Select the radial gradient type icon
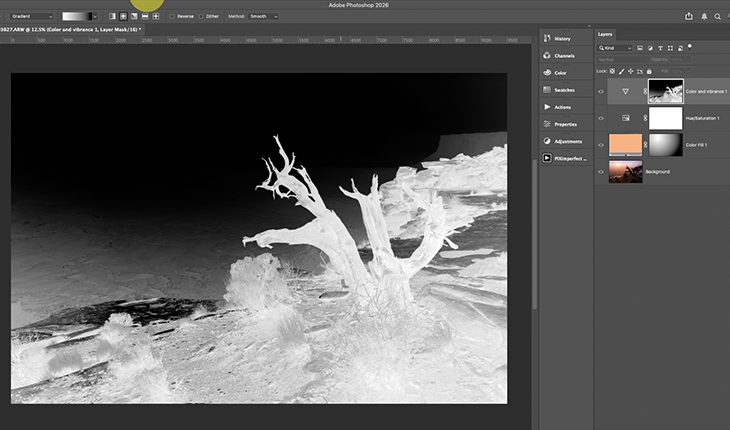The width and height of the screenshot is (730, 430). [122, 16]
